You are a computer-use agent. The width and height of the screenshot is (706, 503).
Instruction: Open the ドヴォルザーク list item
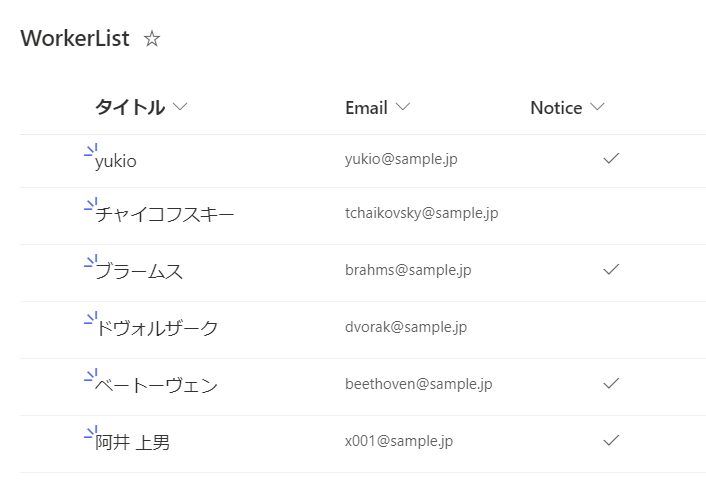(x=157, y=328)
